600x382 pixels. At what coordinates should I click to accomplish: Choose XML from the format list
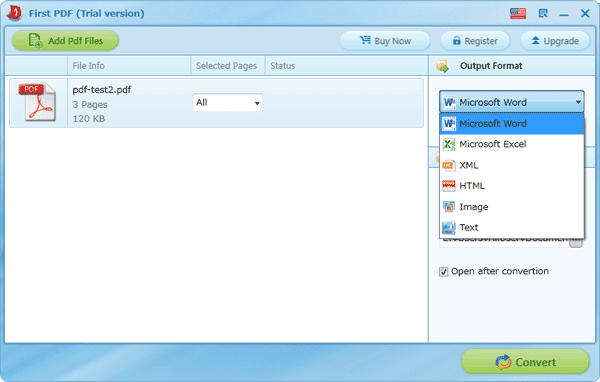(512, 165)
